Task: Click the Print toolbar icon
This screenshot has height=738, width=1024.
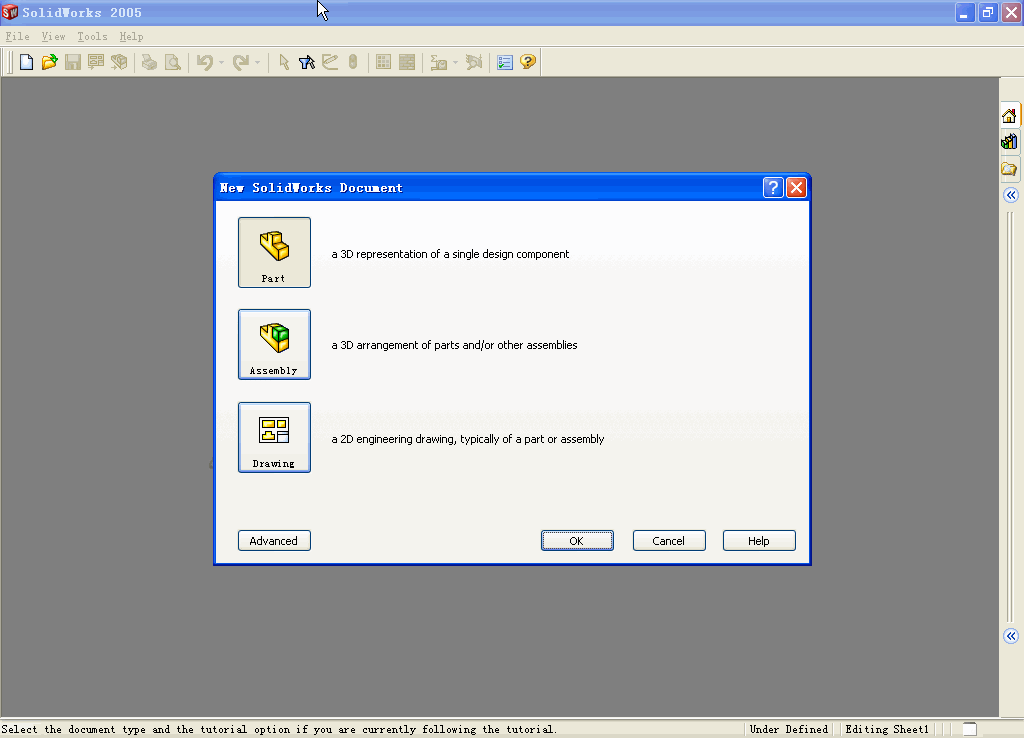Action: pos(150,62)
